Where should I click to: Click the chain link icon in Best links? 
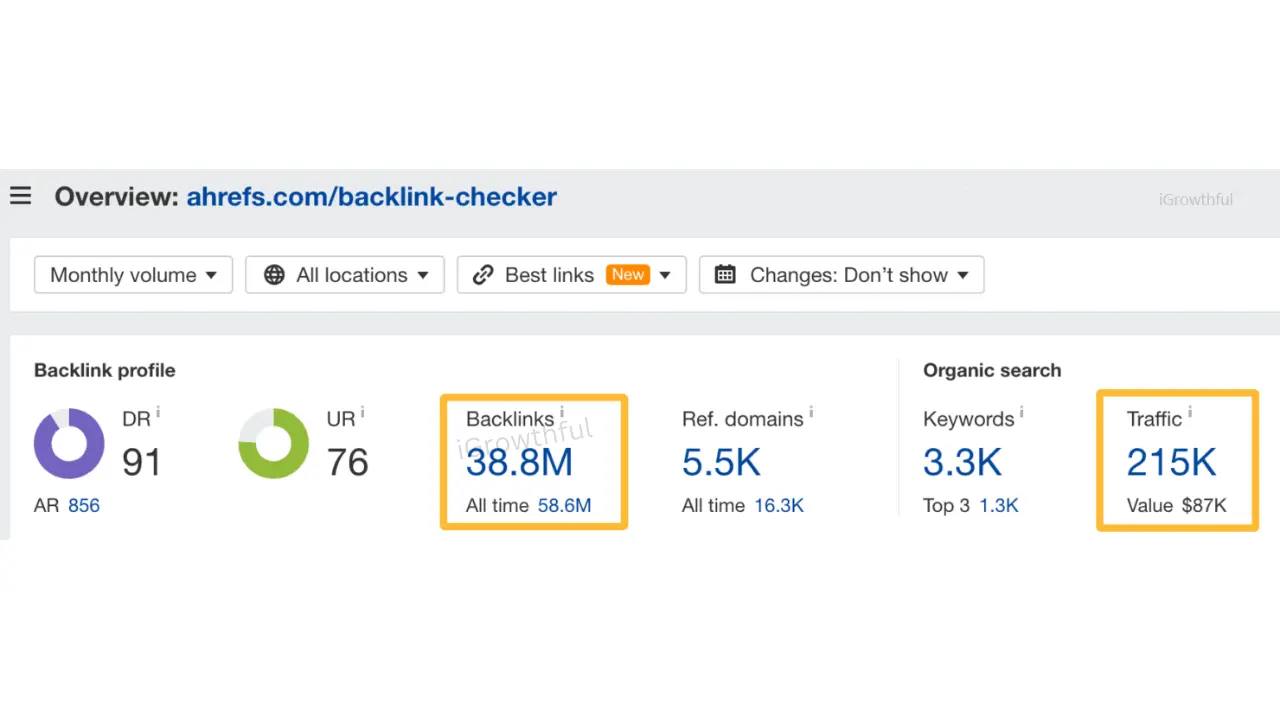483,275
